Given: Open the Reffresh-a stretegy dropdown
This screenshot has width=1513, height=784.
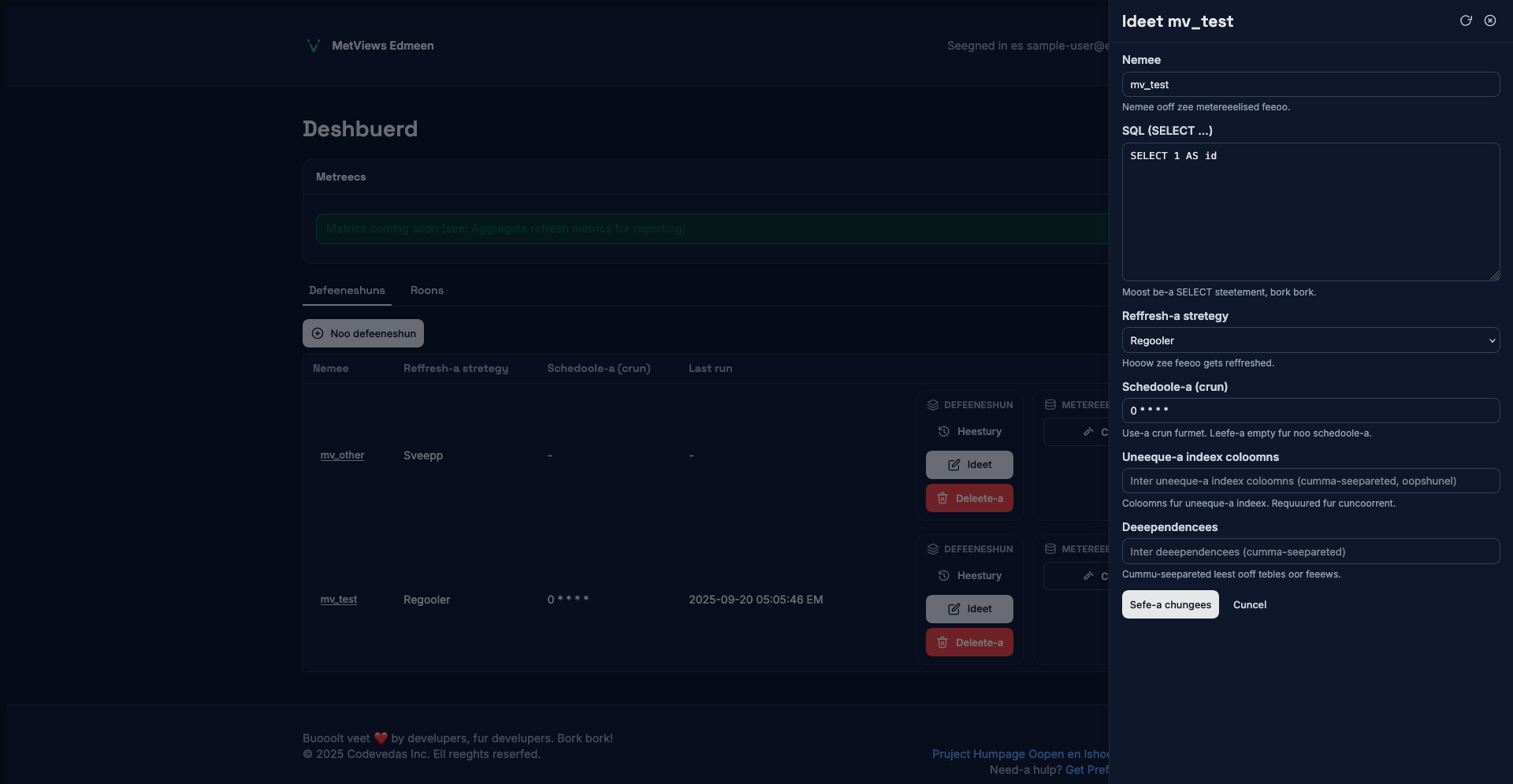Looking at the screenshot, I should (1310, 340).
